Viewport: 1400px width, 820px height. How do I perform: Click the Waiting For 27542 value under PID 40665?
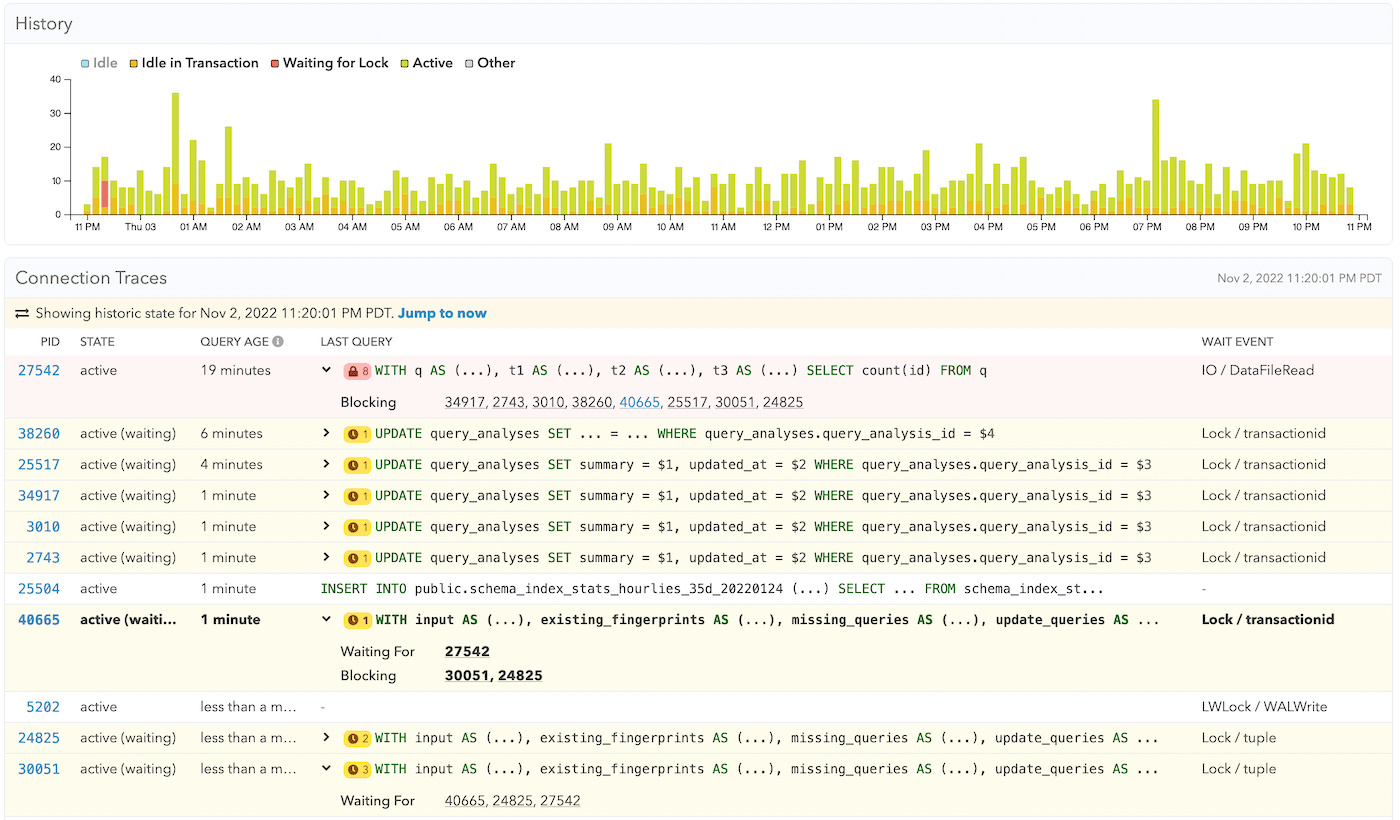point(467,652)
